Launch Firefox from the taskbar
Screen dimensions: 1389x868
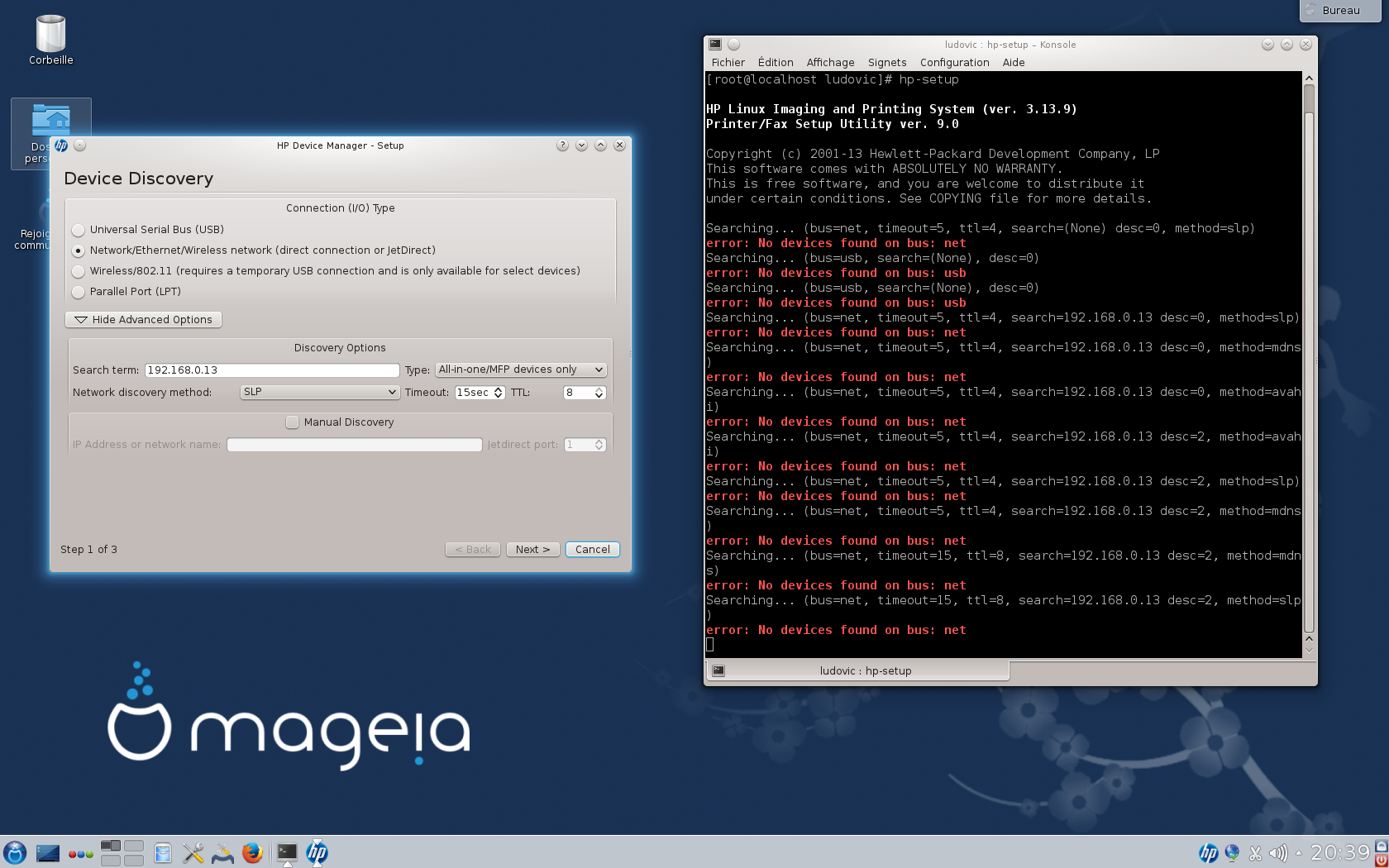[252, 852]
